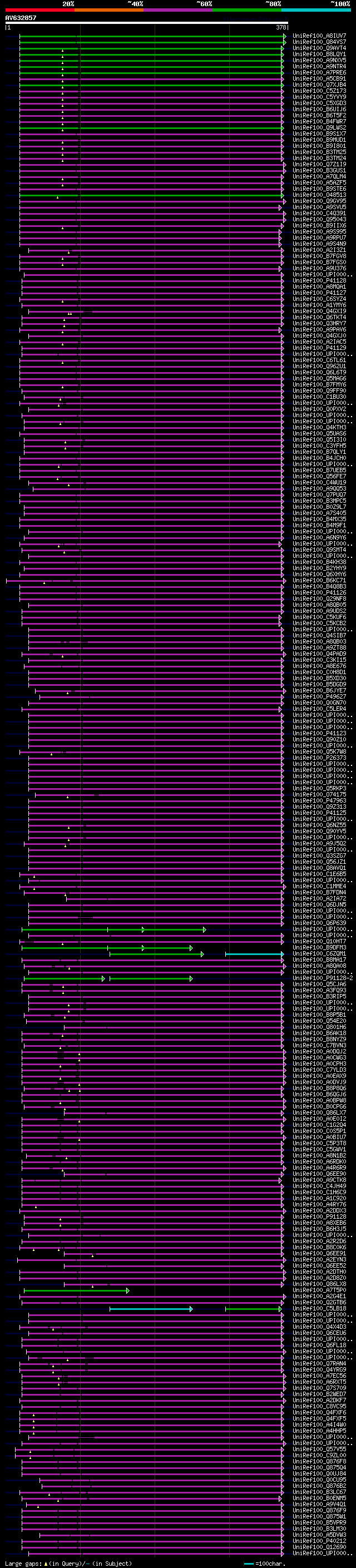Viewport: 356px width, 1568px height.
Task: Select hit label UniRef100_C6ZQM1
Action: click(x=319, y=953)
